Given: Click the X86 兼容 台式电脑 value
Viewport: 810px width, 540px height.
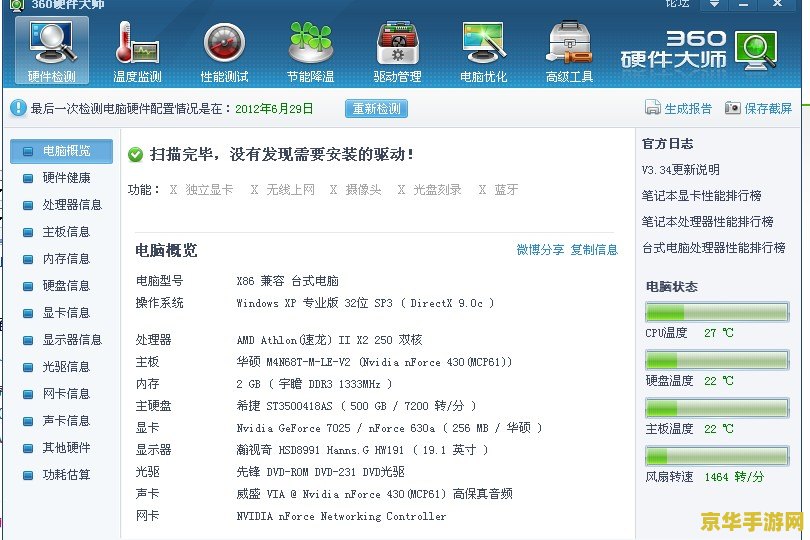Looking at the screenshot, I should click(x=288, y=281).
